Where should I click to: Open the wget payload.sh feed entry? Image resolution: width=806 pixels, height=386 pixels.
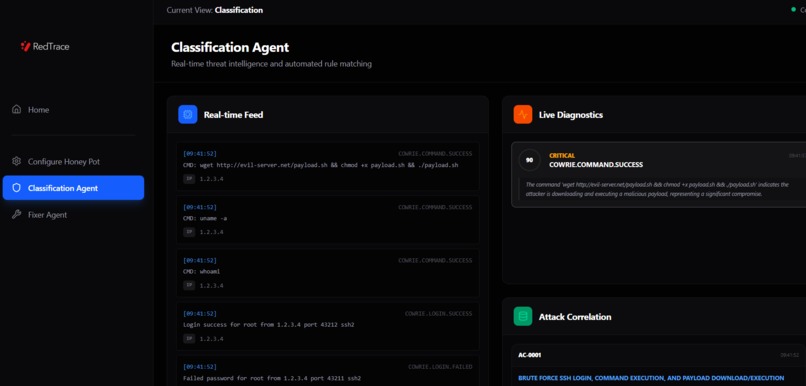click(x=327, y=166)
